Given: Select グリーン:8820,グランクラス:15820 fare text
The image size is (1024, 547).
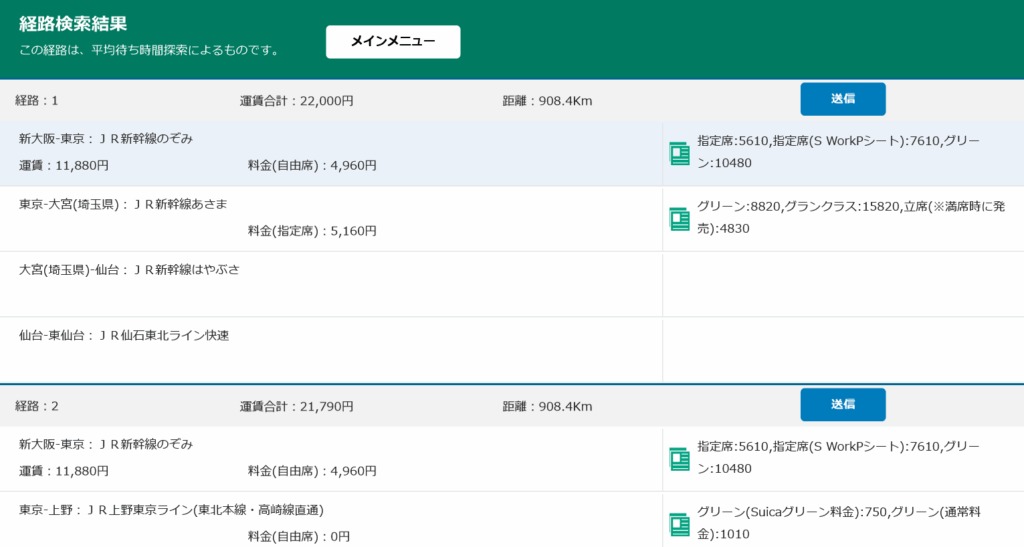Looking at the screenshot, I should (x=851, y=217).
